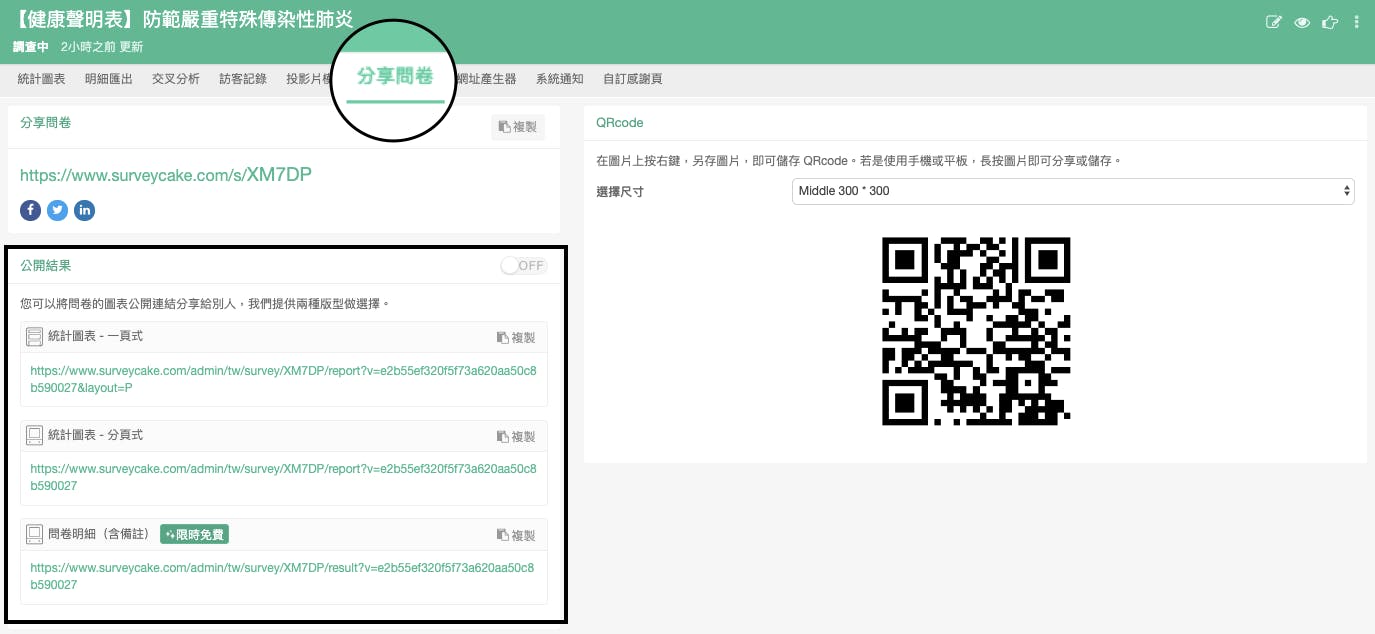Click the icon beside 問卷明細（含備註）
The height and width of the screenshot is (634, 1375).
pos(35,534)
